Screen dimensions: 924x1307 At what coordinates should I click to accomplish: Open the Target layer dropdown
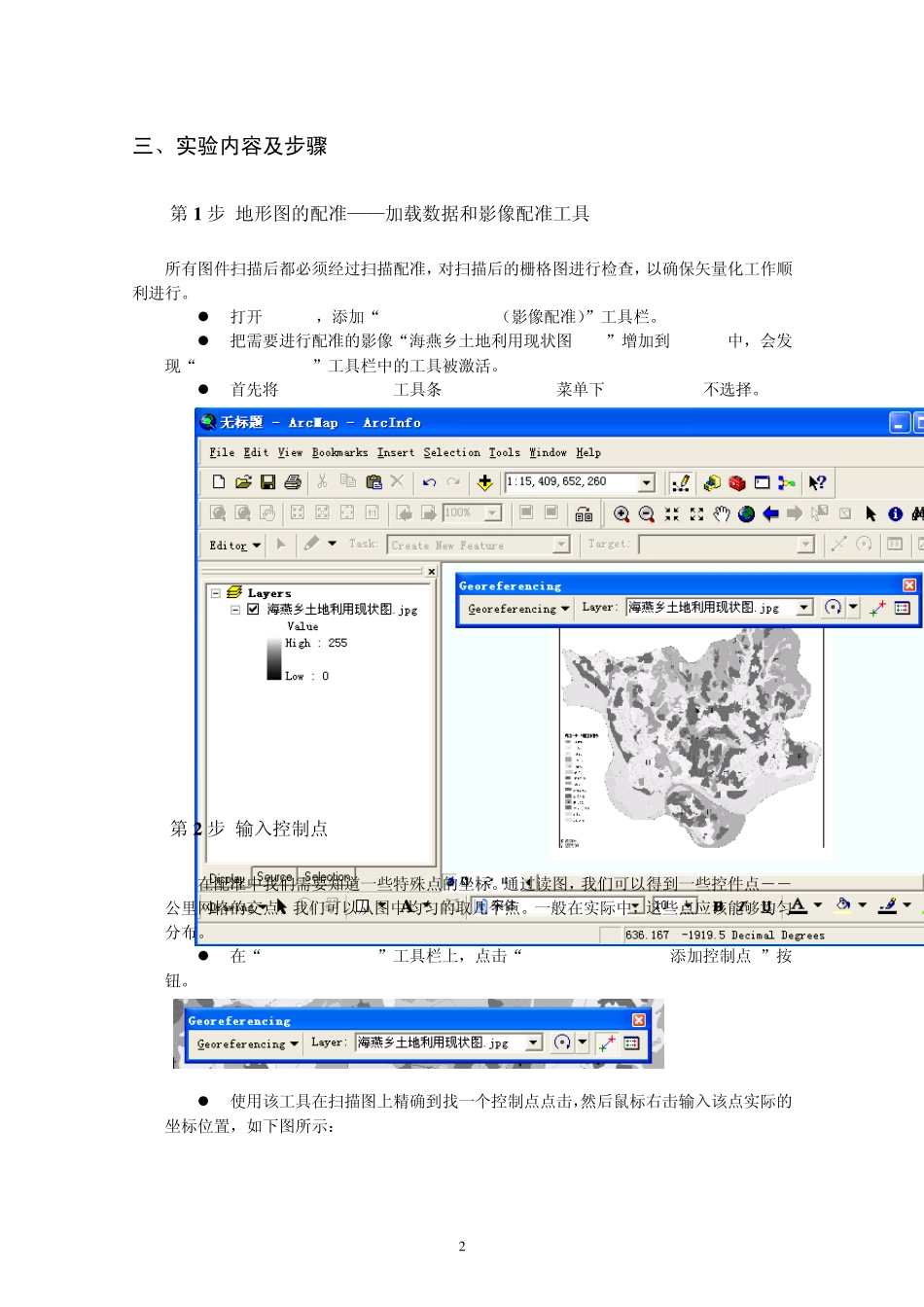pos(805,545)
